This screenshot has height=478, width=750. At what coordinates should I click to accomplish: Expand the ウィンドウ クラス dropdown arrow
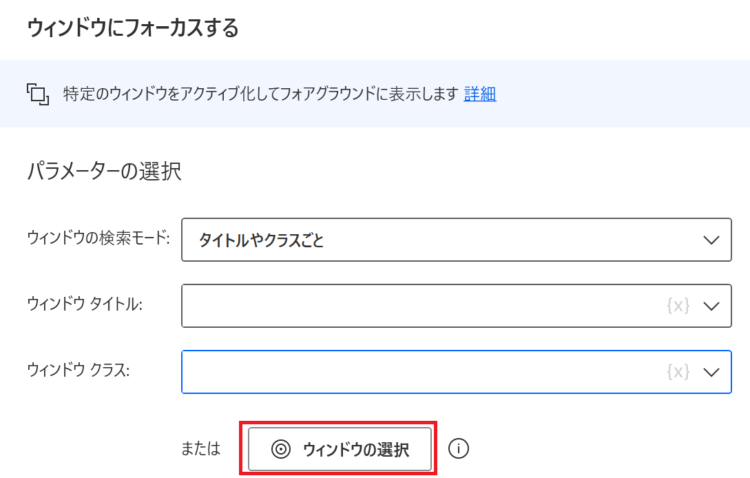[x=711, y=372]
